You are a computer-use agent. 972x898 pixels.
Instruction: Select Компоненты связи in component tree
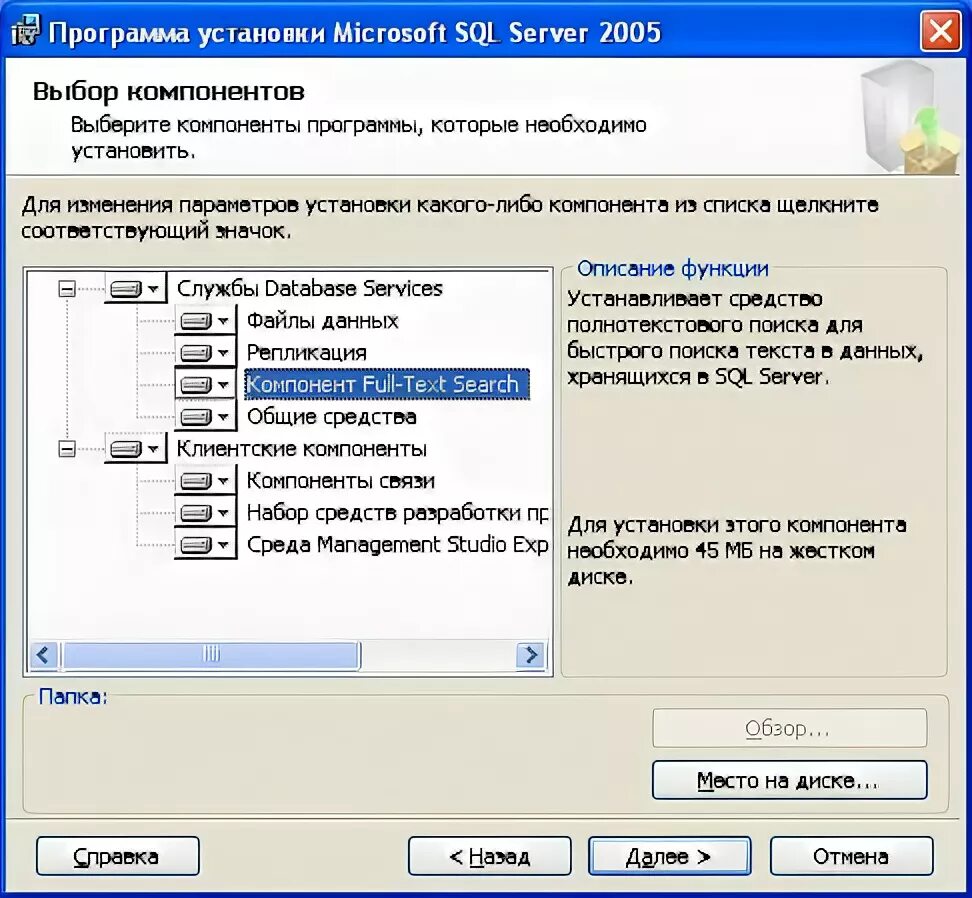click(340, 481)
